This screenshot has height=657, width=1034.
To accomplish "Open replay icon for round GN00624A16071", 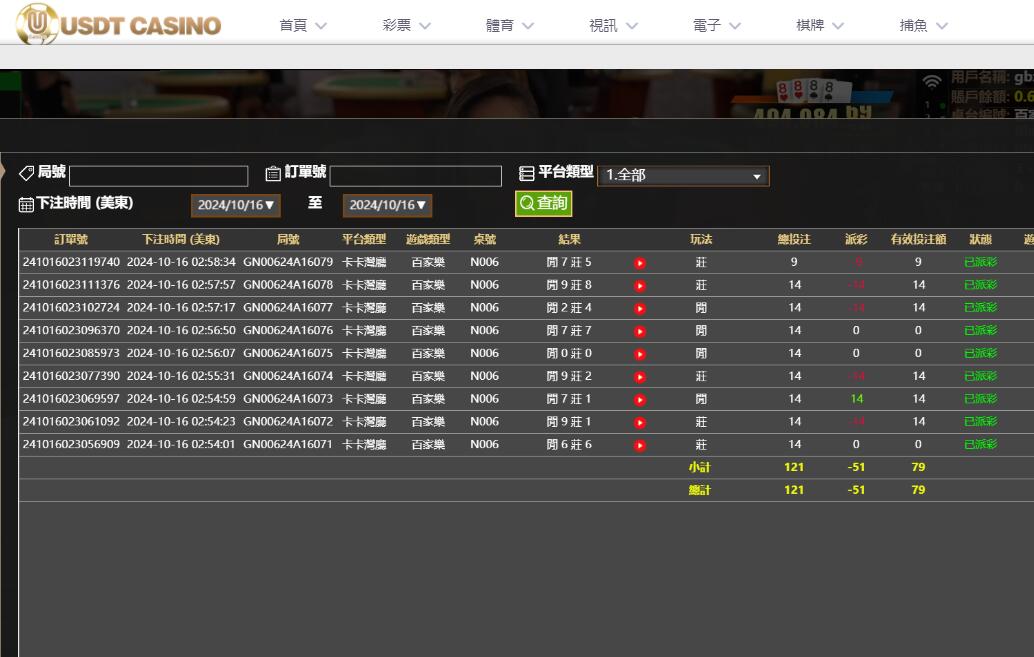I will tap(640, 445).
